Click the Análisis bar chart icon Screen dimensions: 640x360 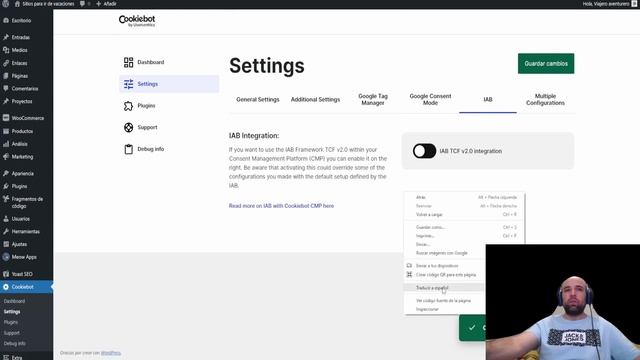click(6, 144)
